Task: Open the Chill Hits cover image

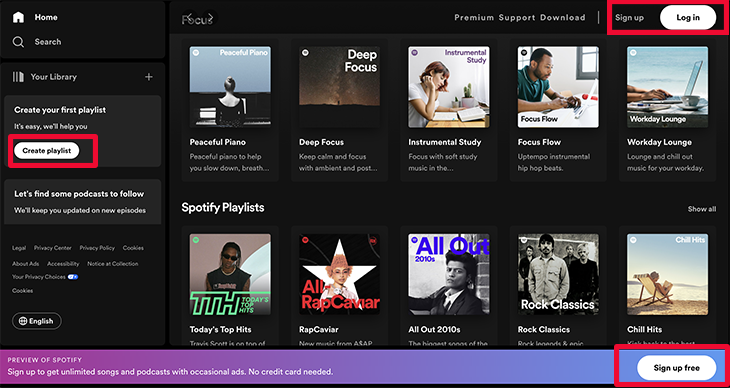Action: [668, 274]
